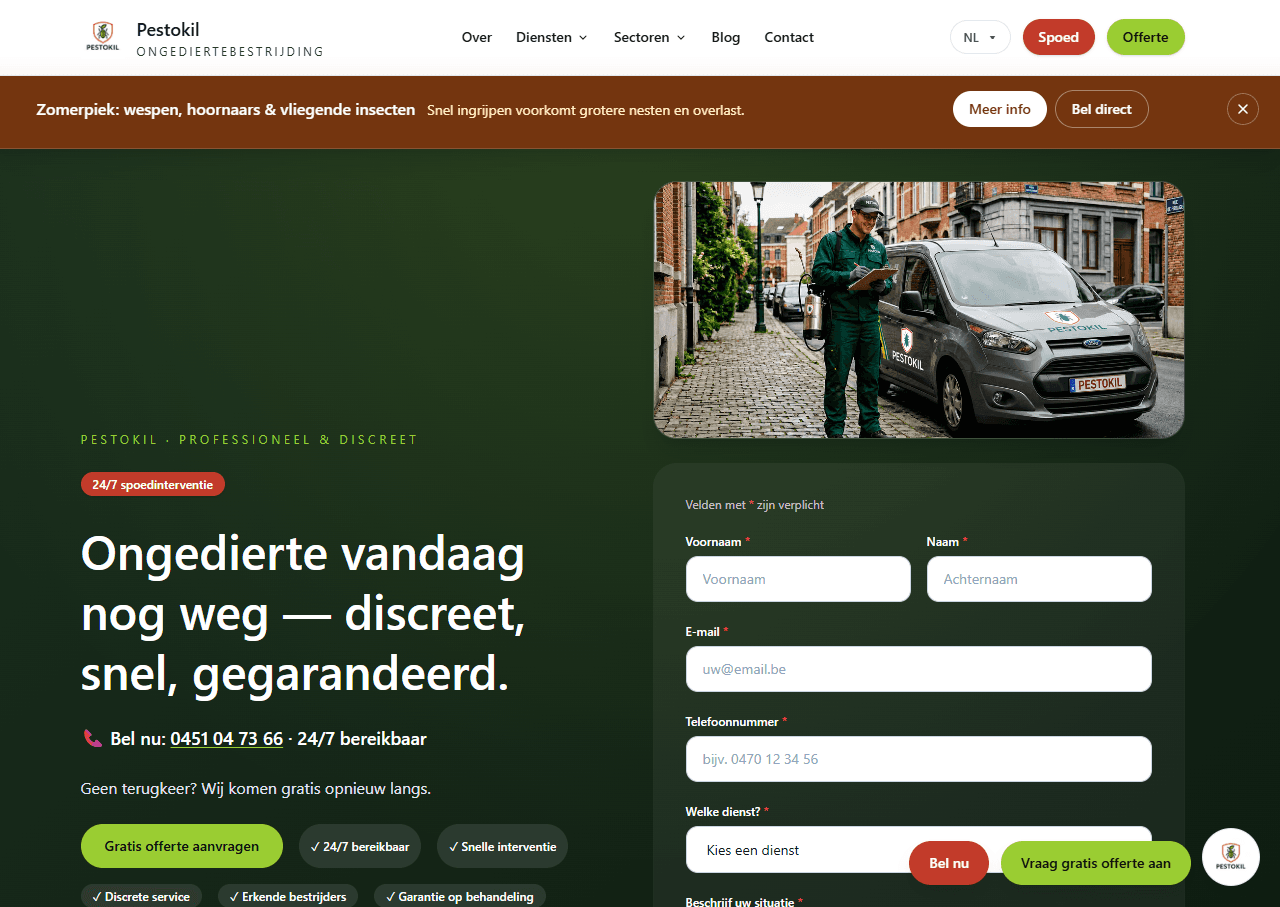The width and height of the screenshot is (1280, 907).
Task: Click the 24/7 bereikbaar chip
Action: tap(360, 846)
